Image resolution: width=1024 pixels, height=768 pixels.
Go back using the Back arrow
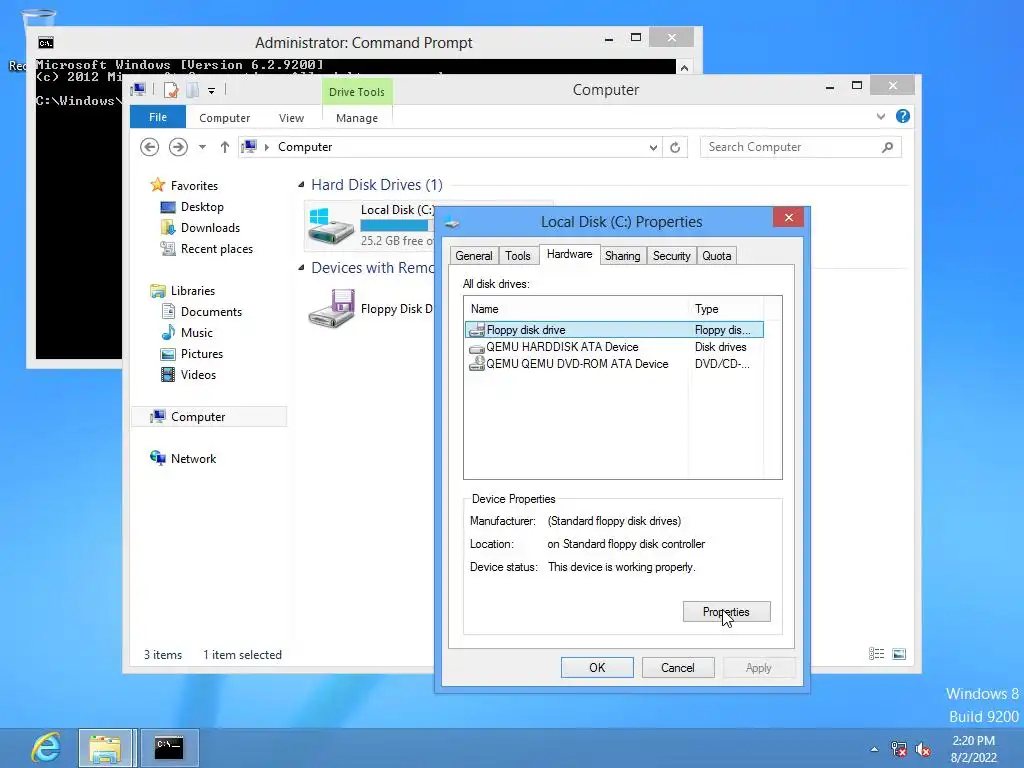pos(150,147)
